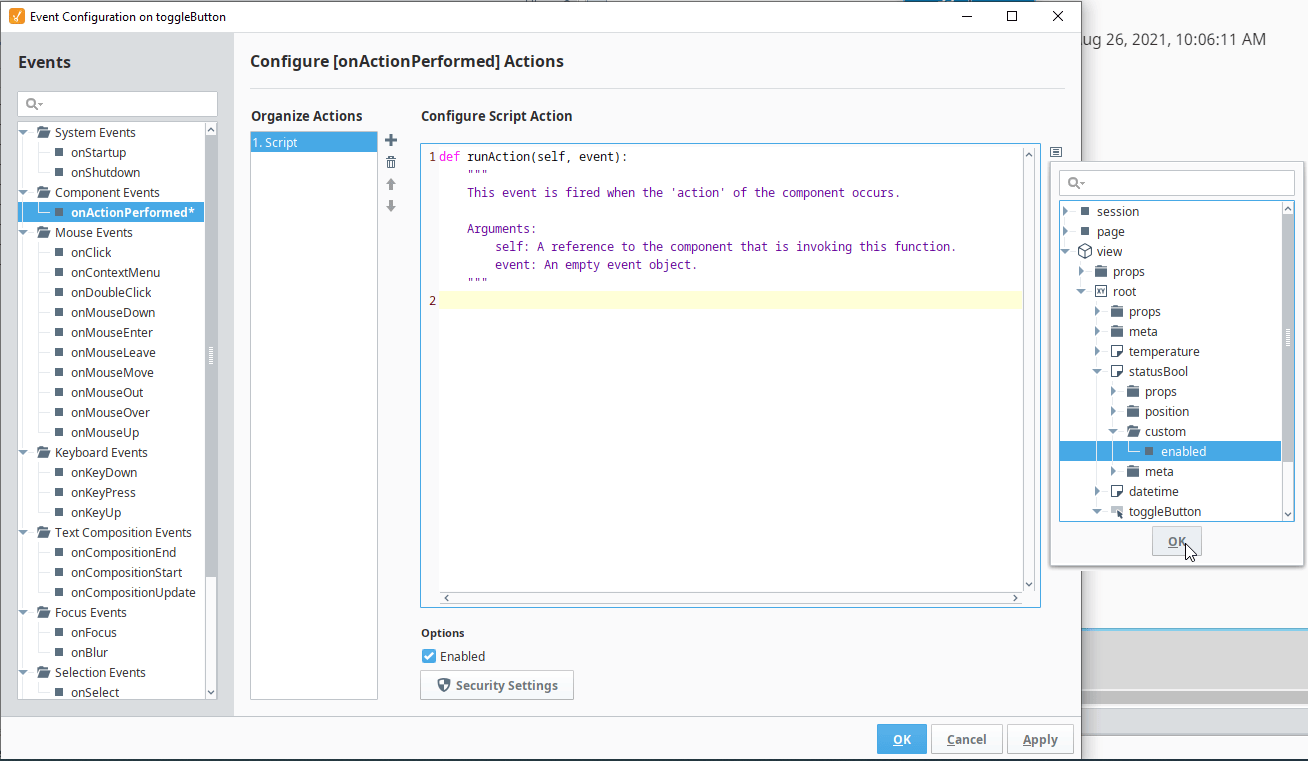This screenshot has height=761, width=1308.
Task: Expand the page node in property tree
Action: click(1066, 232)
